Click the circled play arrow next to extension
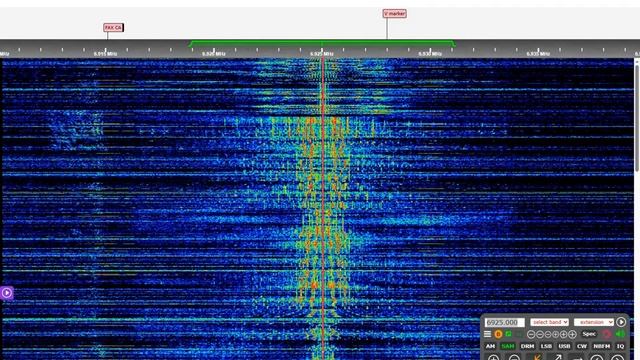The image size is (640, 360). (621, 322)
